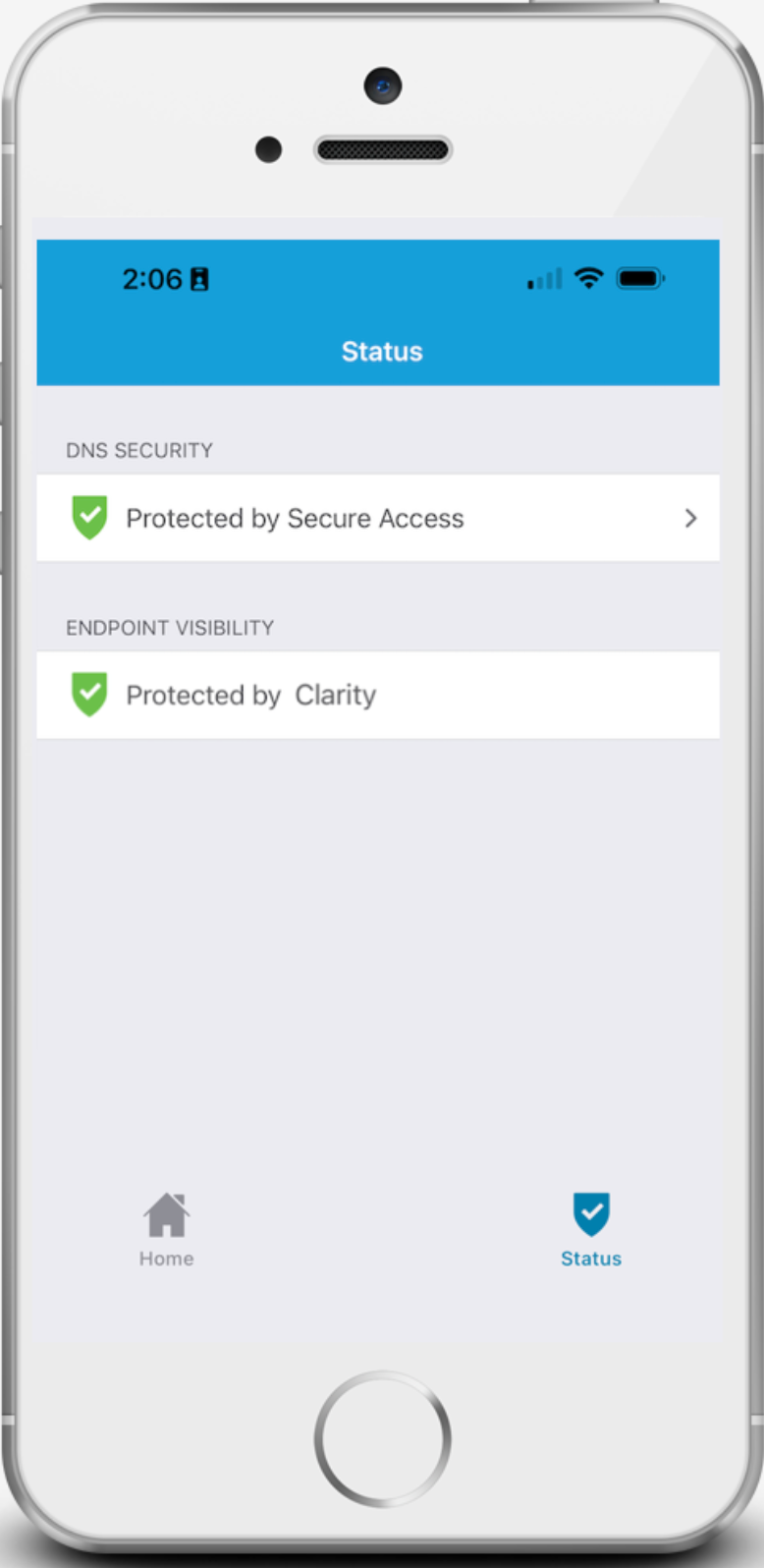Tap the ID badge icon next to time
The image size is (764, 1568).
point(199,279)
